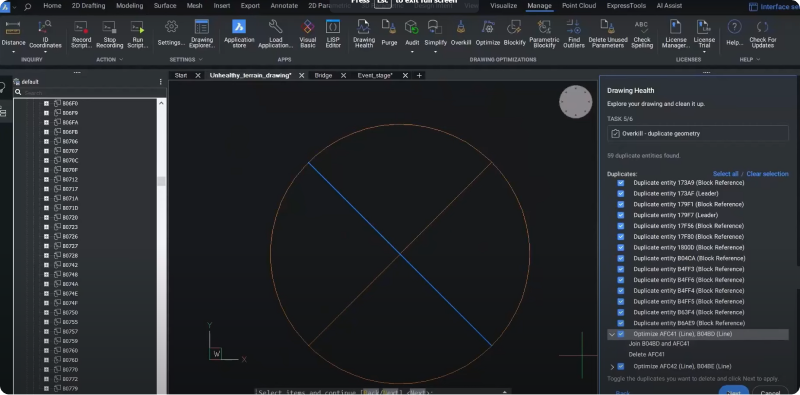Uncheck Duplicate entity 173AF (Leader) checkbox
This screenshot has width=800, height=395.
(620, 193)
